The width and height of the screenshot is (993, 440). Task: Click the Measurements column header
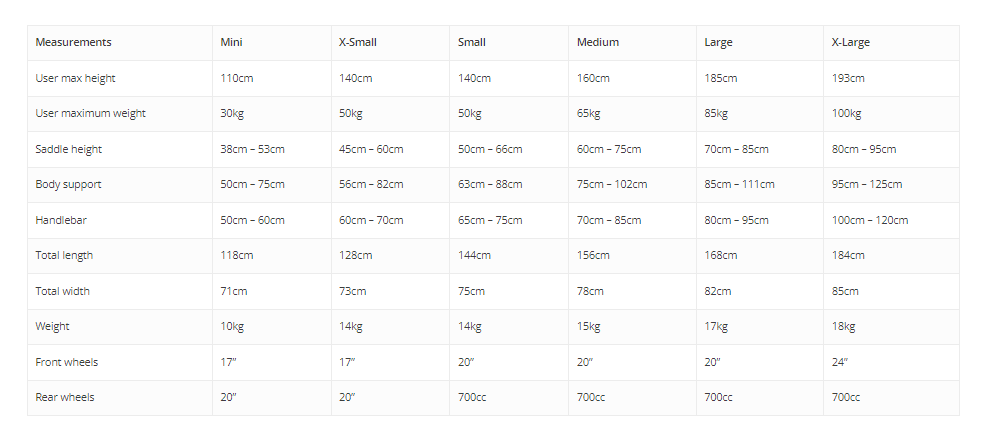coord(73,42)
